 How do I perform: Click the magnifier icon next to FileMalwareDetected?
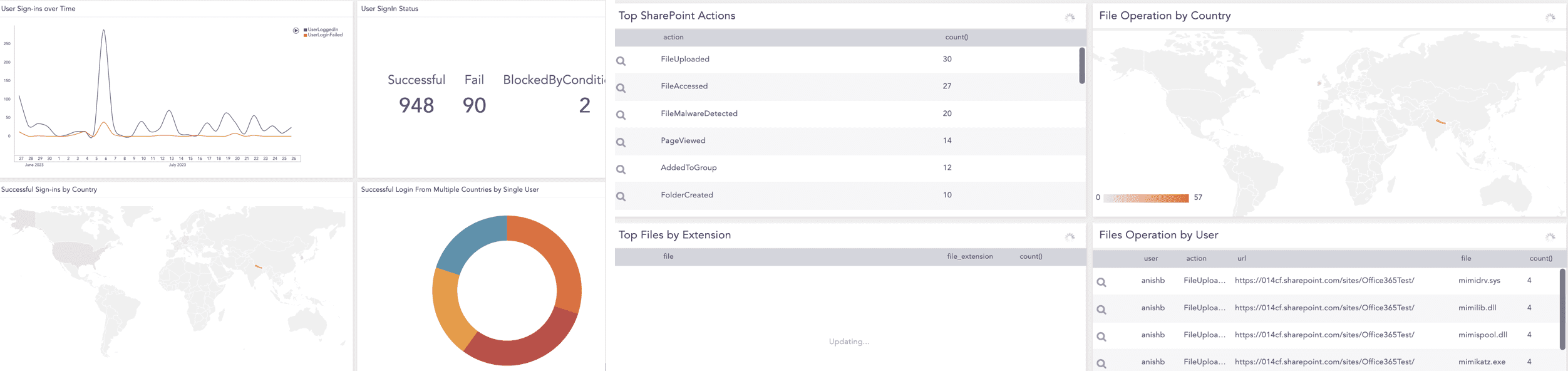(x=621, y=113)
